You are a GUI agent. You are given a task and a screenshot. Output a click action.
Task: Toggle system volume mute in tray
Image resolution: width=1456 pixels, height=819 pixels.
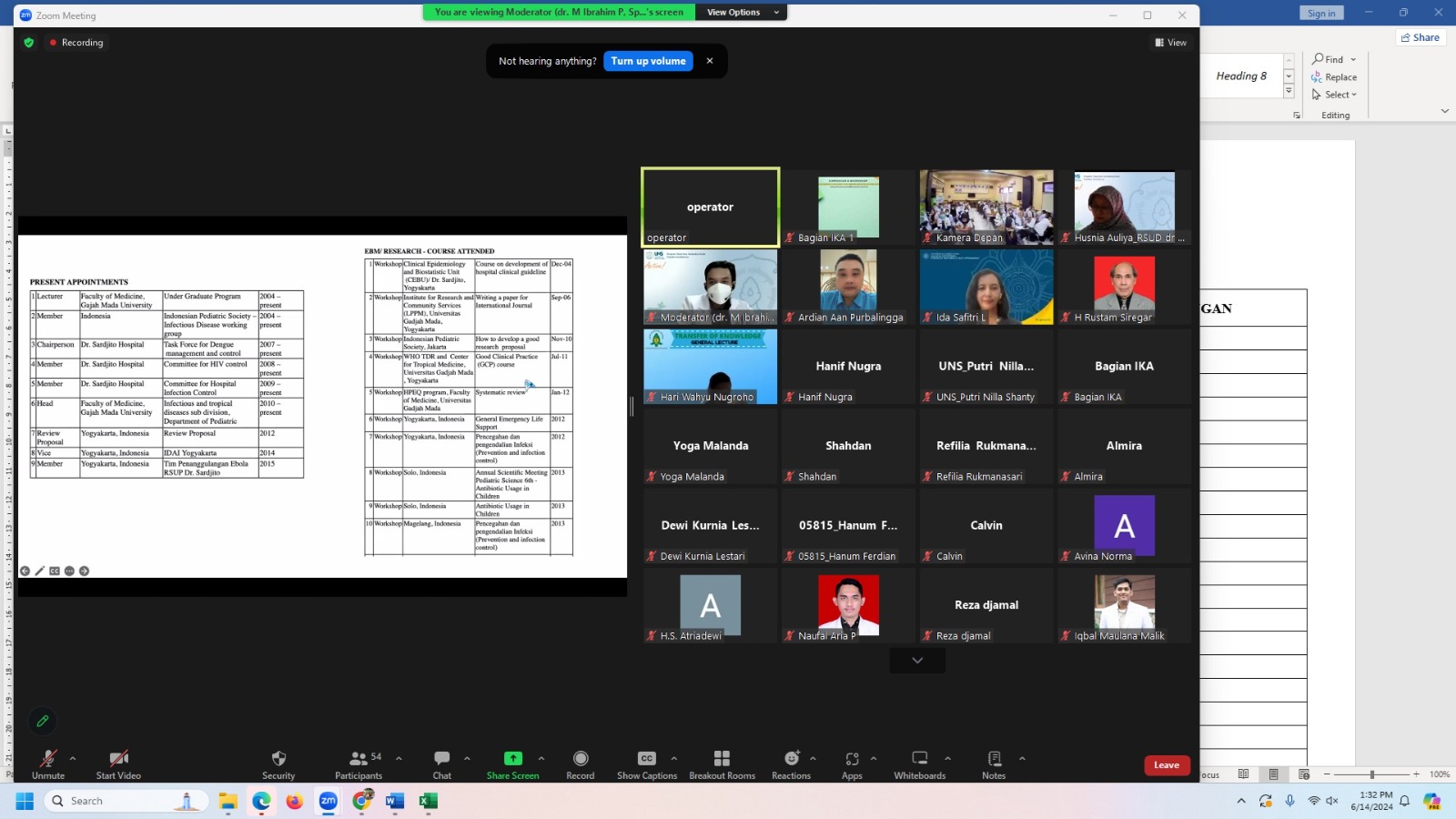click(1332, 801)
